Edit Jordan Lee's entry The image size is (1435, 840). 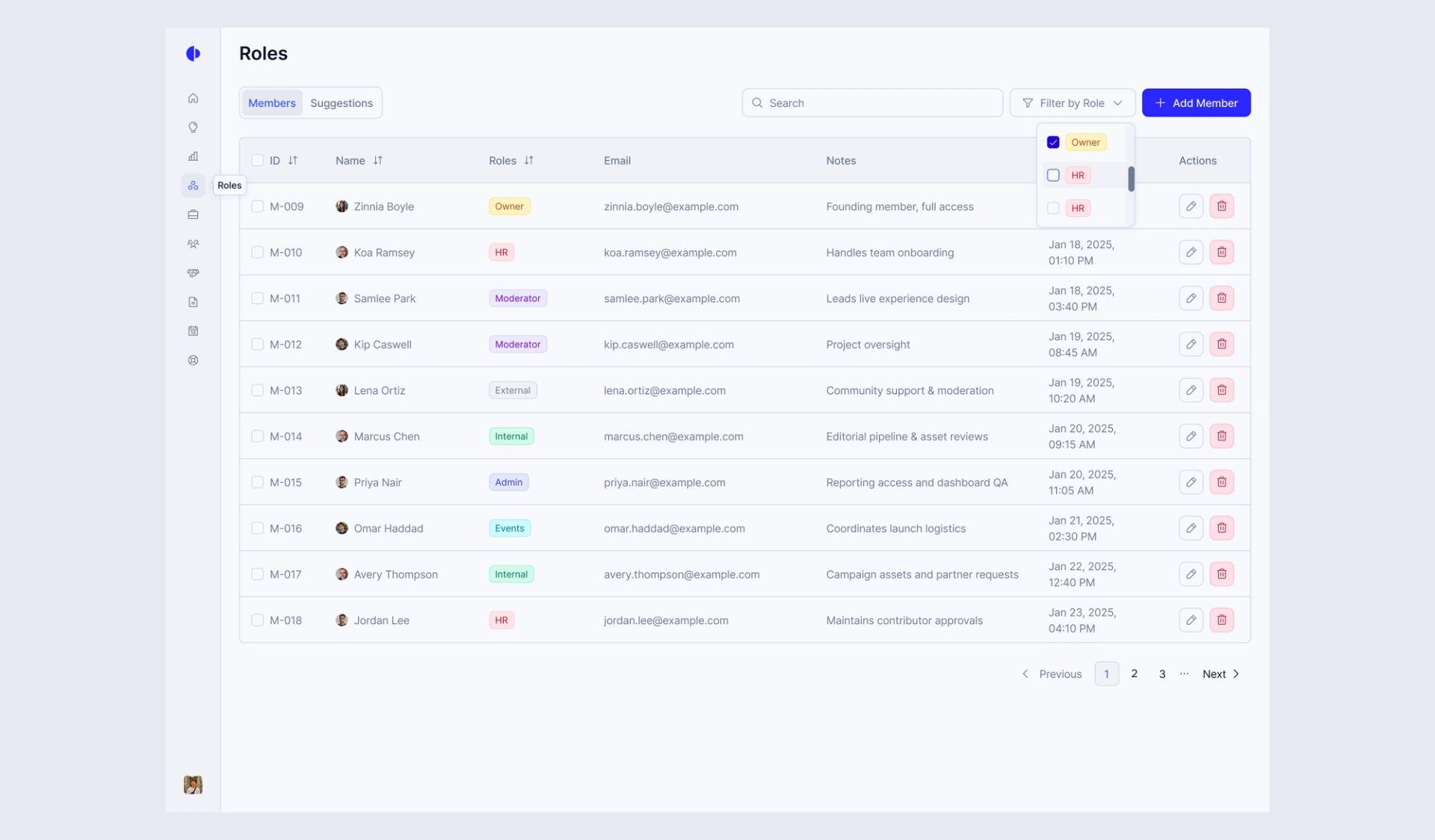coord(1191,620)
